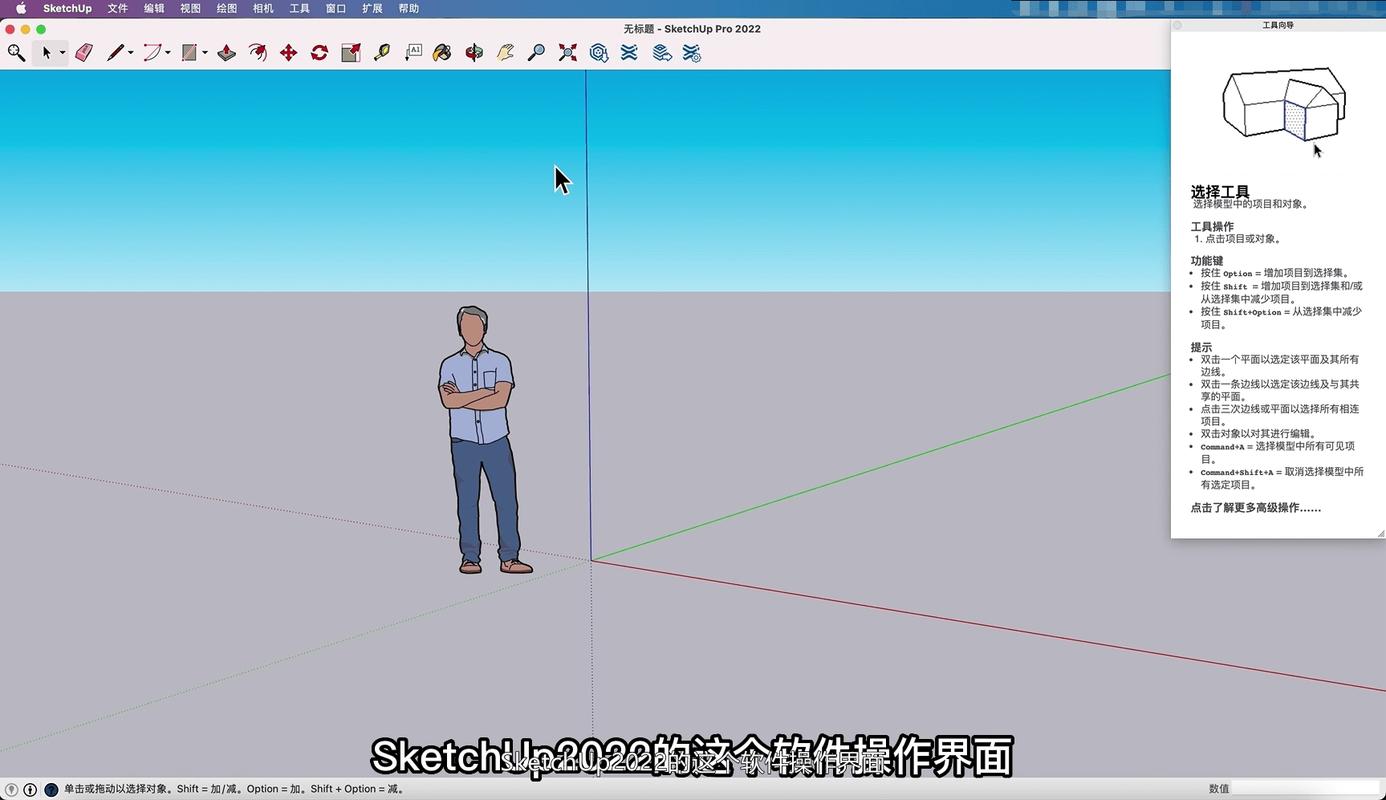
Task: Expand the Line tool dropdown arrow
Action: pos(131,53)
